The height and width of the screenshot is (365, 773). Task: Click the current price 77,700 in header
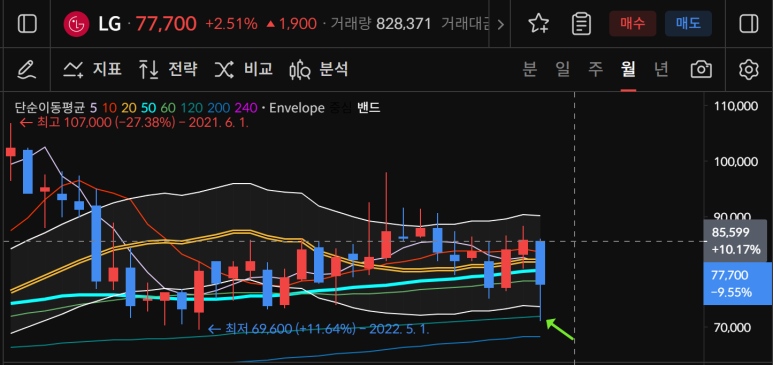click(x=166, y=24)
